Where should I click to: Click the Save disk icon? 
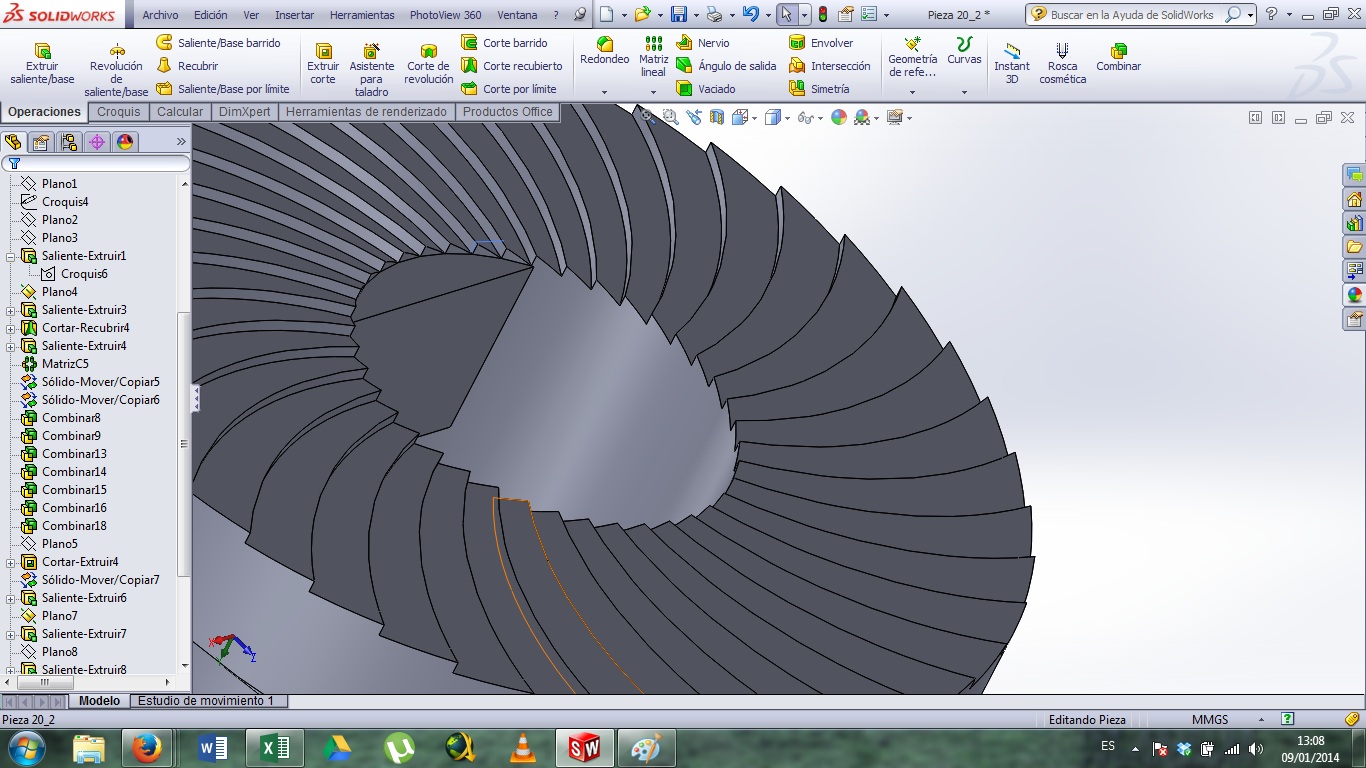pyautogui.click(x=678, y=14)
